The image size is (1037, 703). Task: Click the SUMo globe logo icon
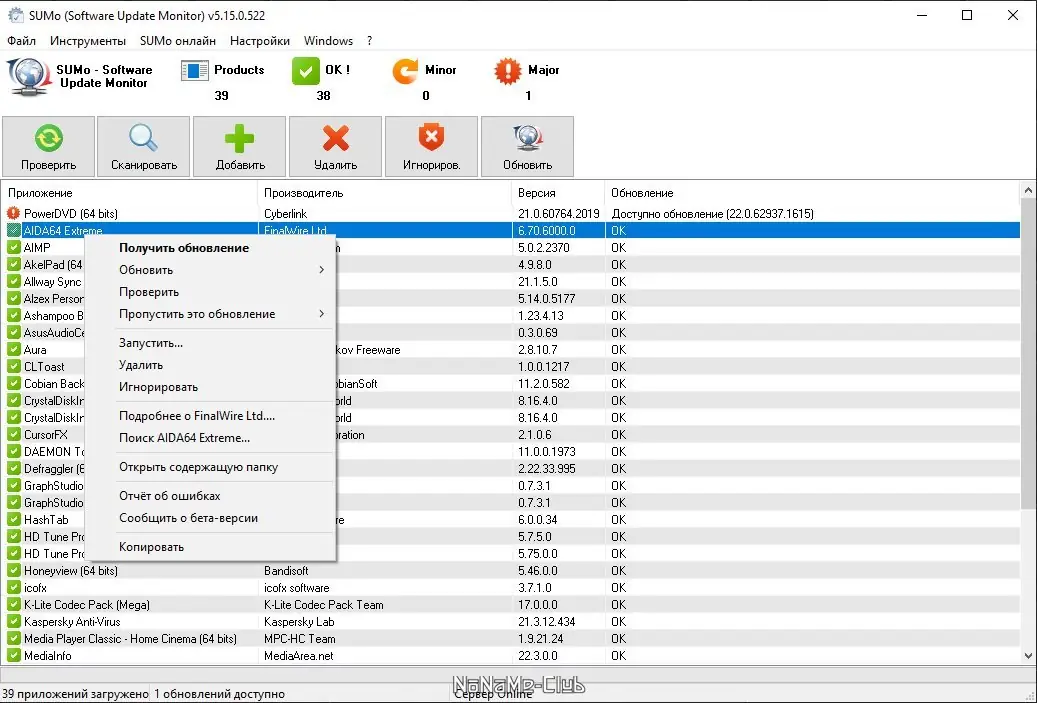pyautogui.click(x=28, y=76)
